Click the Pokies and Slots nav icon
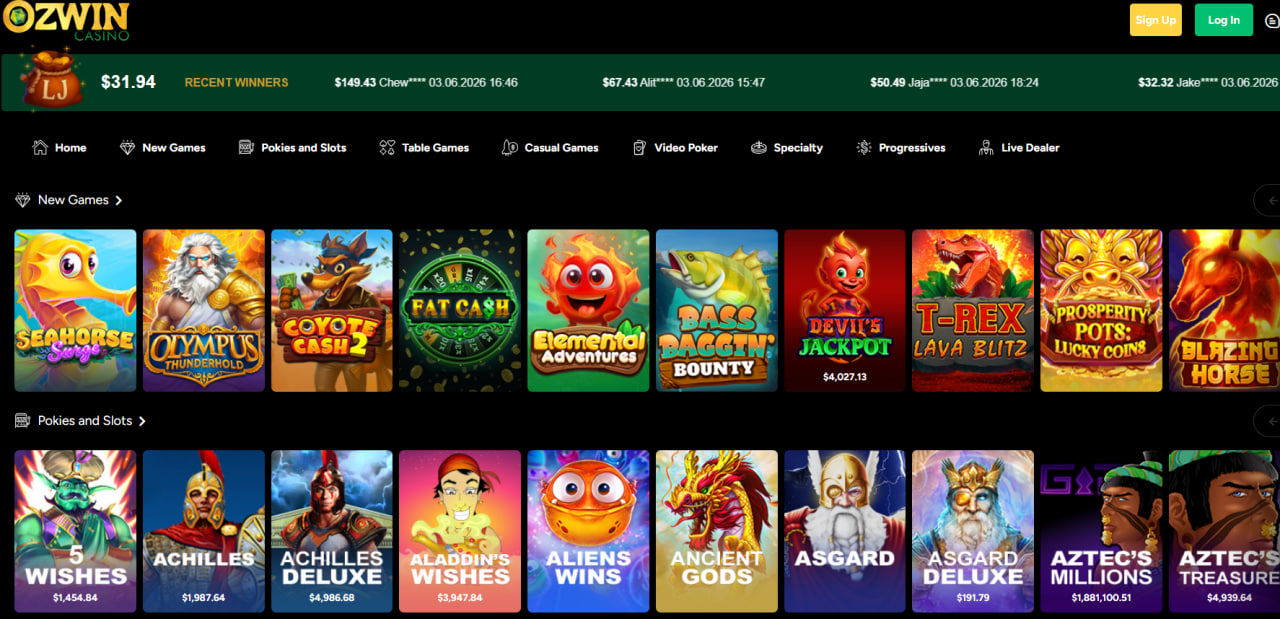The height and width of the screenshot is (619, 1280). [246, 147]
